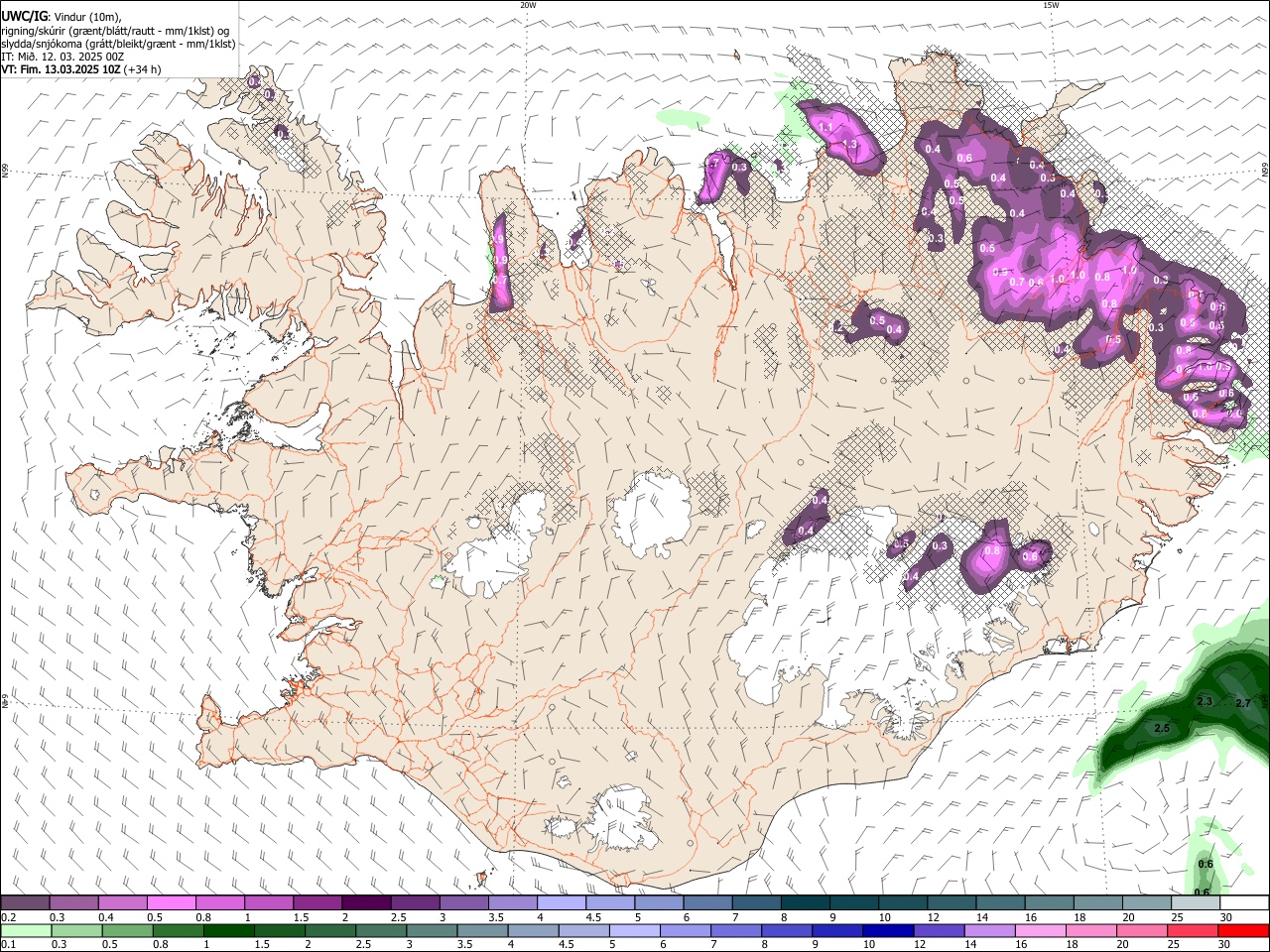Click the "15W" longitude label
The width and height of the screenshot is (1270, 952).
pos(1052,5)
